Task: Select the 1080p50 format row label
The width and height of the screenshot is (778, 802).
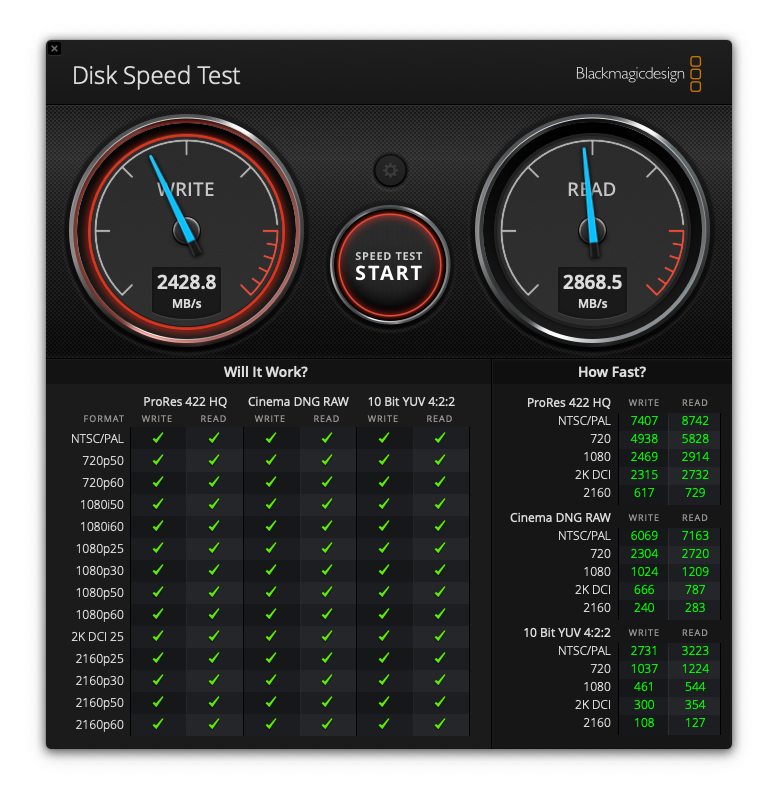Action: tap(99, 593)
